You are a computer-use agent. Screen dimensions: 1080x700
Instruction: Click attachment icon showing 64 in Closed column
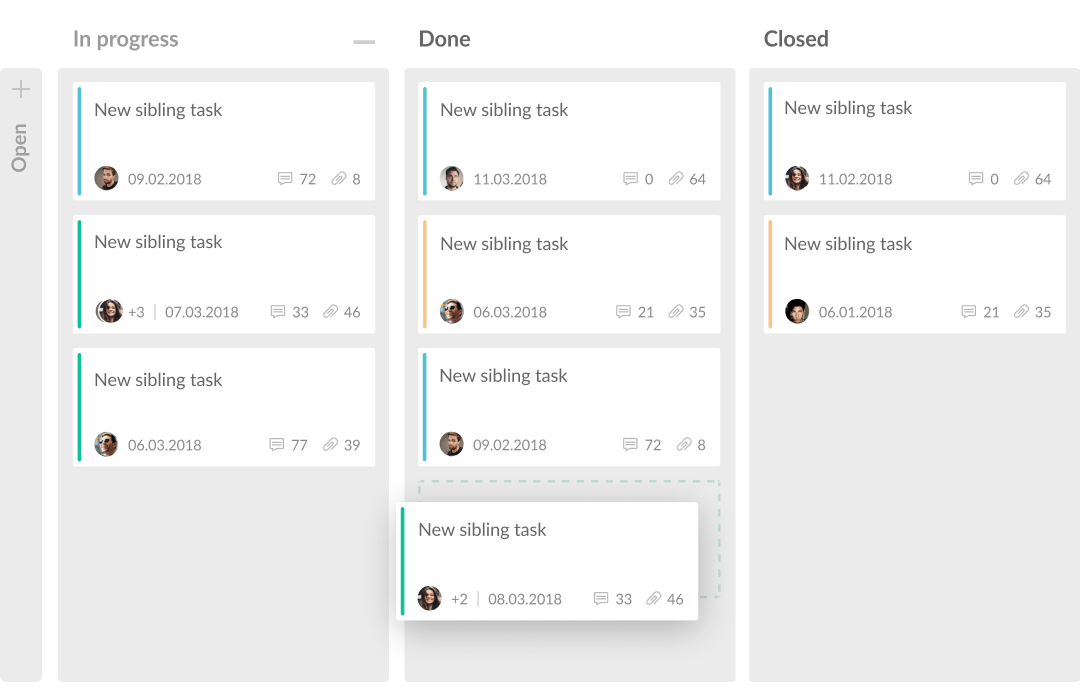point(1019,178)
